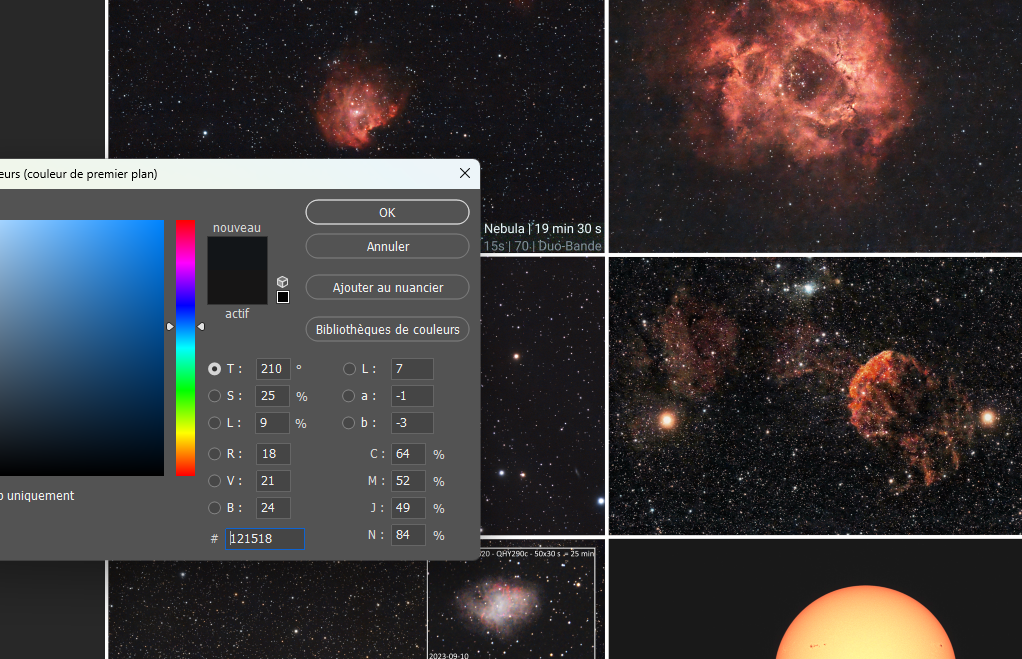Select the Lab b radio button

[x=349, y=423]
